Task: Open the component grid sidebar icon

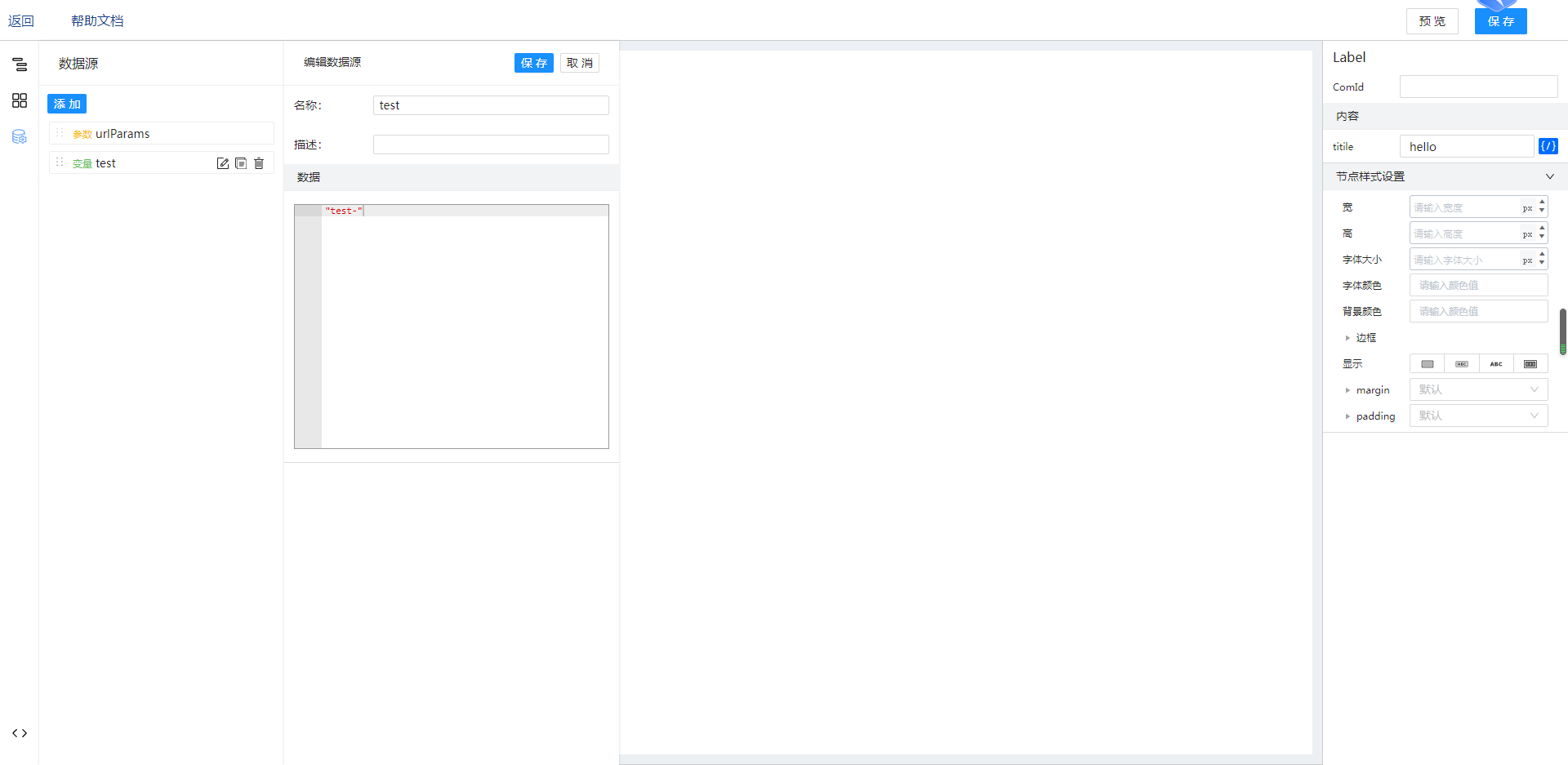Action: (x=20, y=100)
